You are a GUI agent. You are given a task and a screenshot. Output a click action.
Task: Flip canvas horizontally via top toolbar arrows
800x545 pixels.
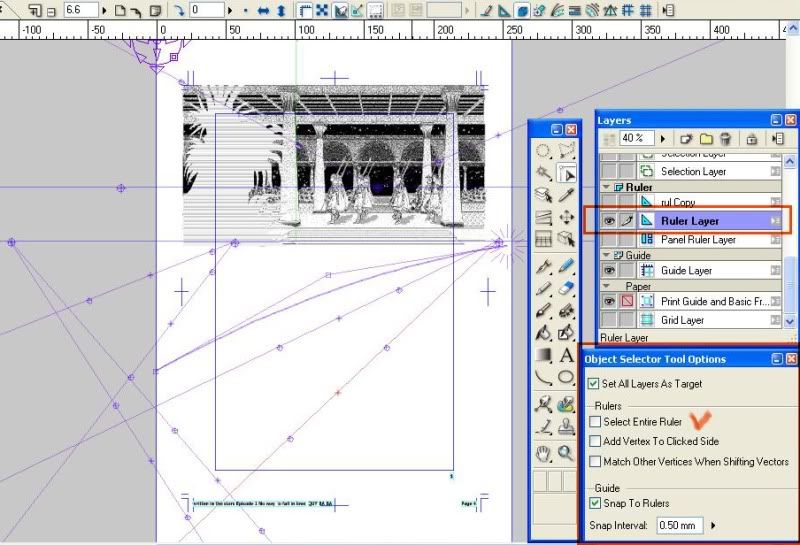click(x=263, y=10)
